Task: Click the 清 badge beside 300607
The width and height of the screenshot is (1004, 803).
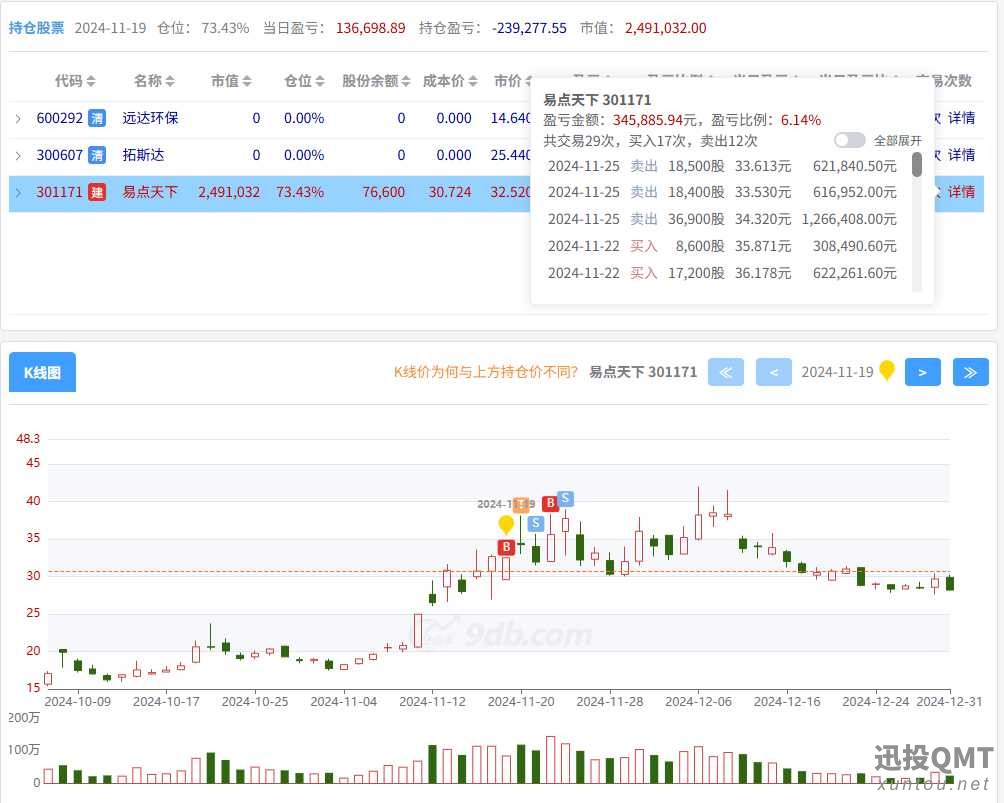Action: pyautogui.click(x=97, y=156)
